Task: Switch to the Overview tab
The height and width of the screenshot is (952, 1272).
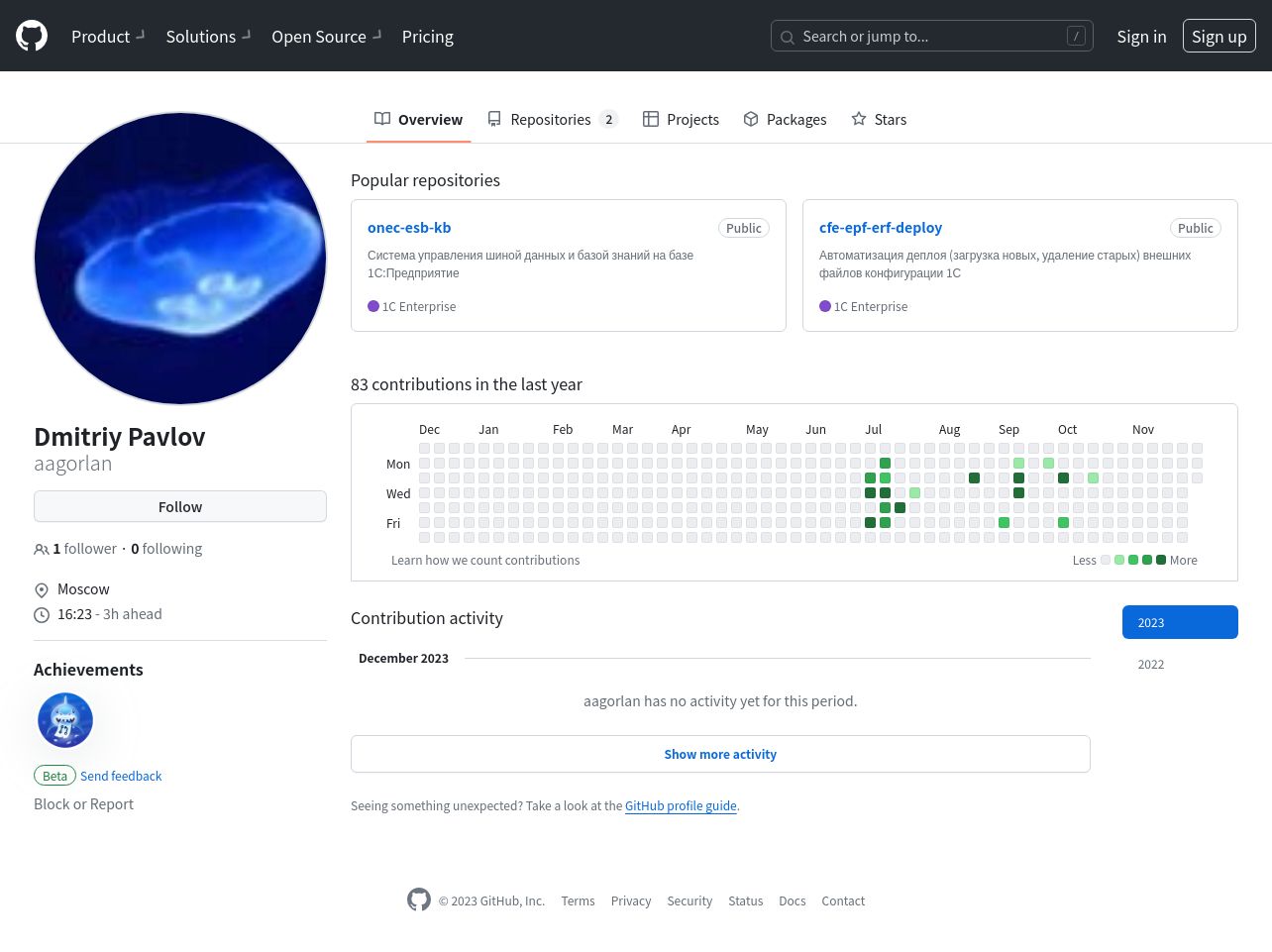Action: [x=418, y=120]
